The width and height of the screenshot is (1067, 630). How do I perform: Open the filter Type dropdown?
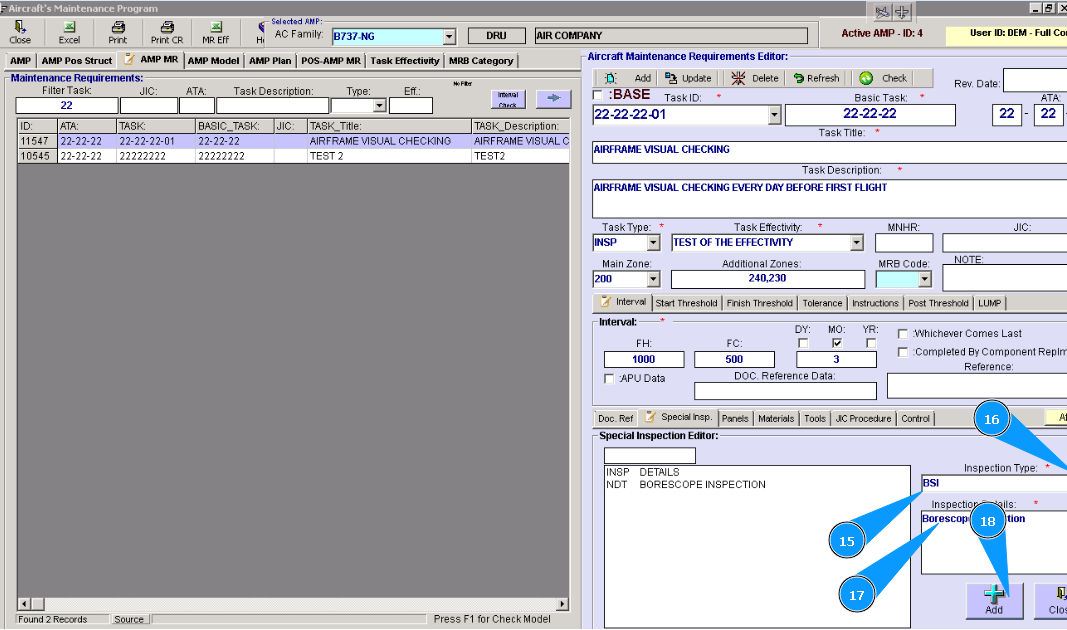pos(380,106)
